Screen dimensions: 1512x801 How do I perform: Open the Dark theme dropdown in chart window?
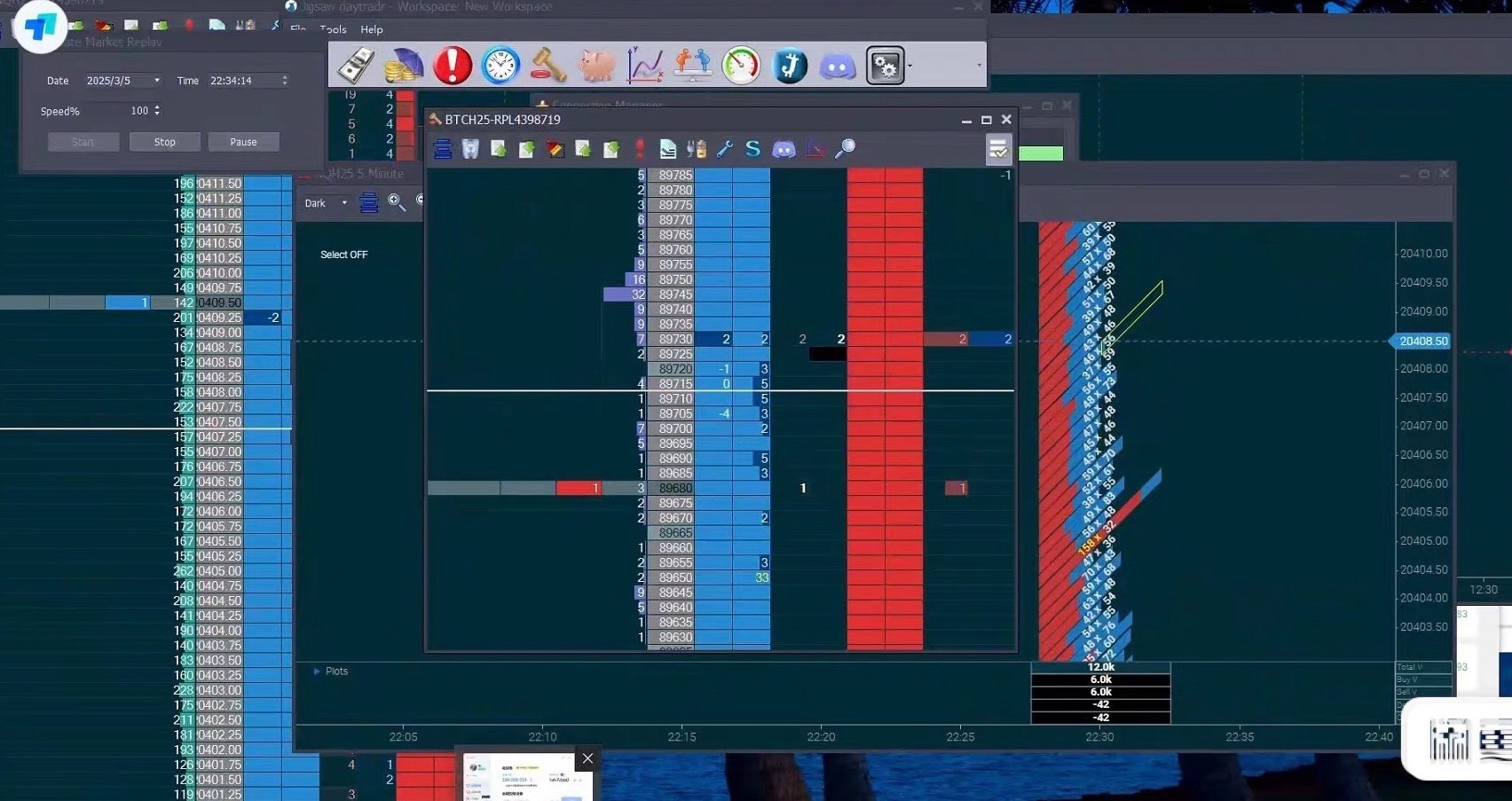click(x=326, y=203)
